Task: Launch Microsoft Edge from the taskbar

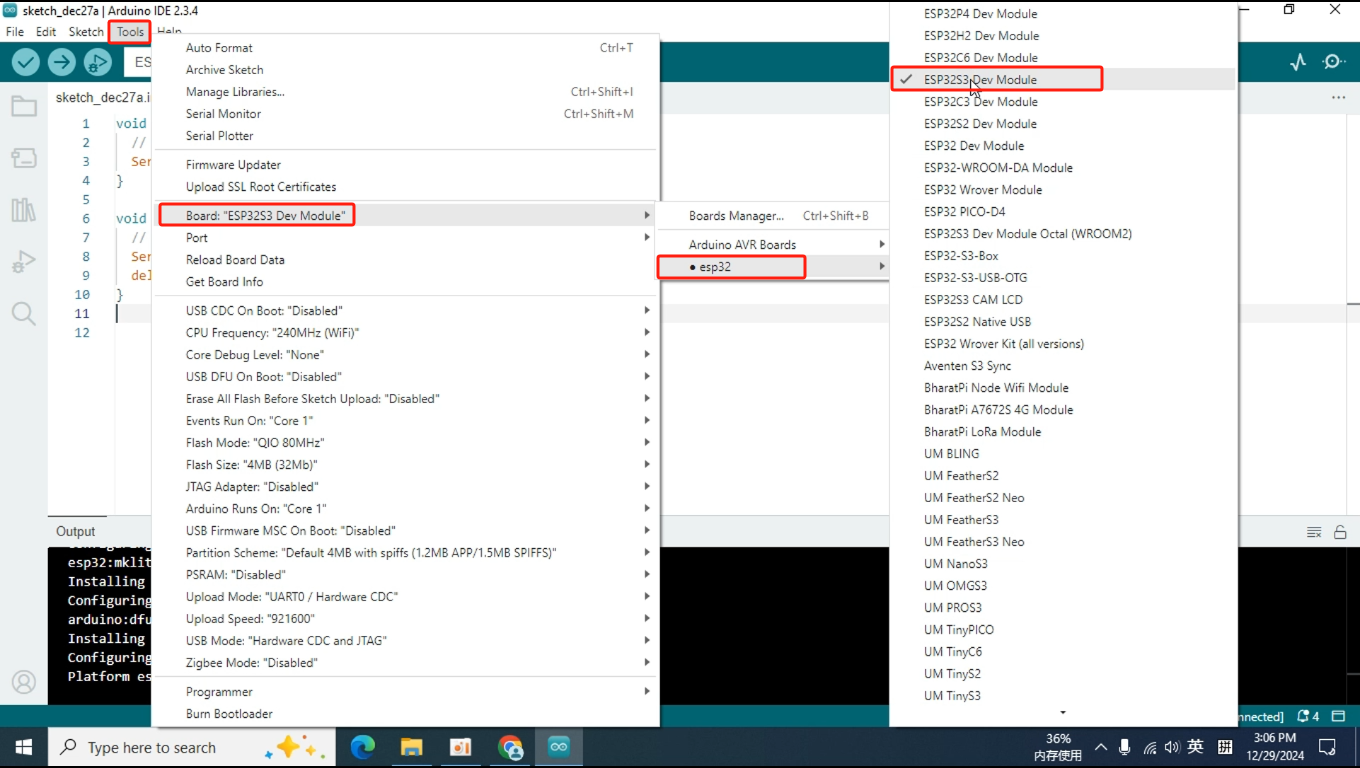Action: [x=363, y=747]
